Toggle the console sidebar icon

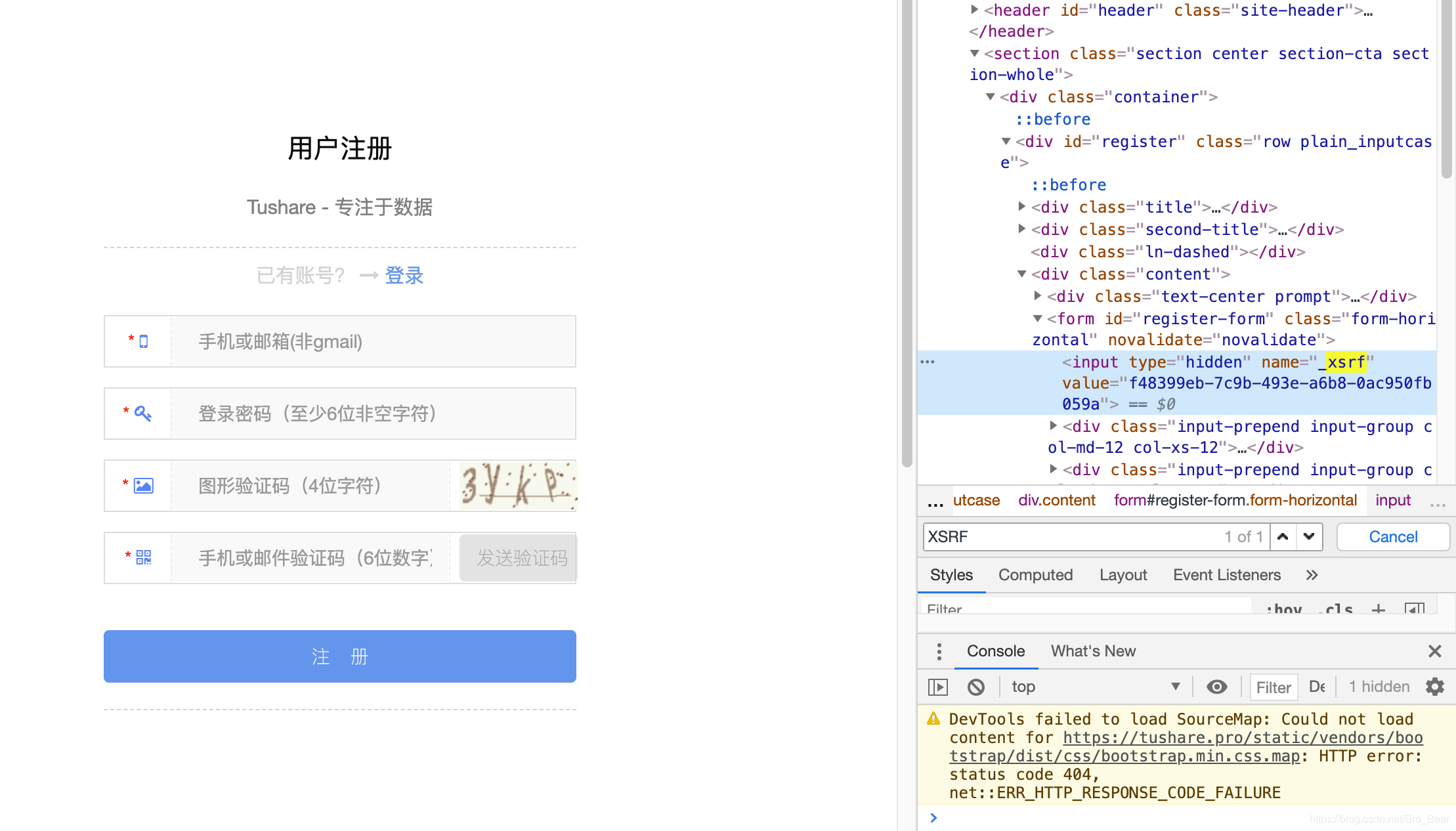pos(938,687)
